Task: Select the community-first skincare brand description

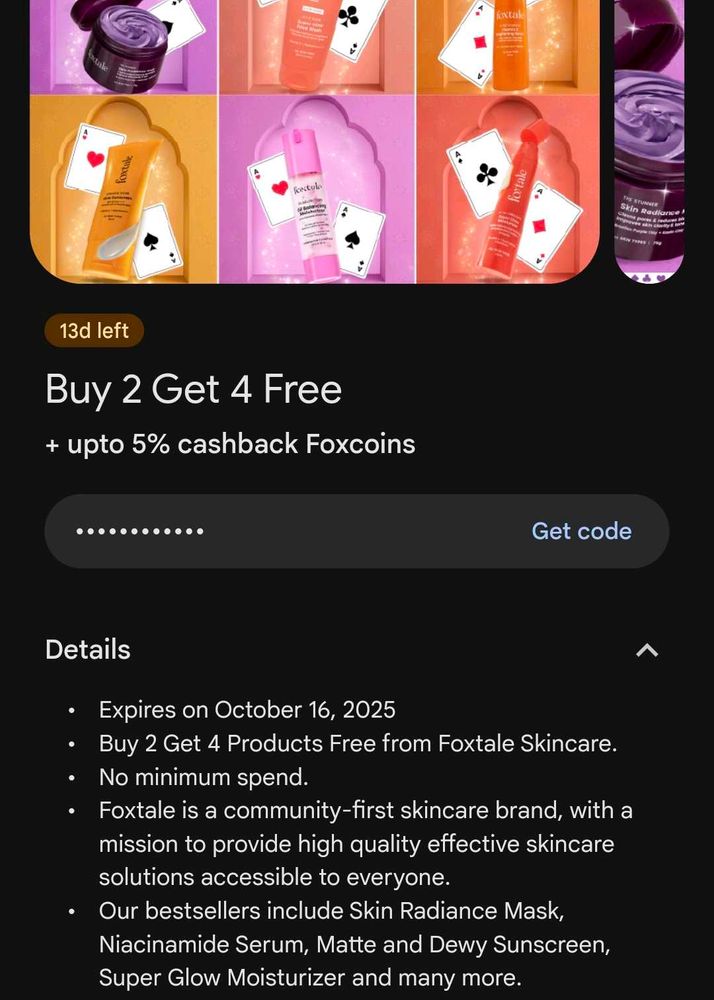Action: click(365, 844)
